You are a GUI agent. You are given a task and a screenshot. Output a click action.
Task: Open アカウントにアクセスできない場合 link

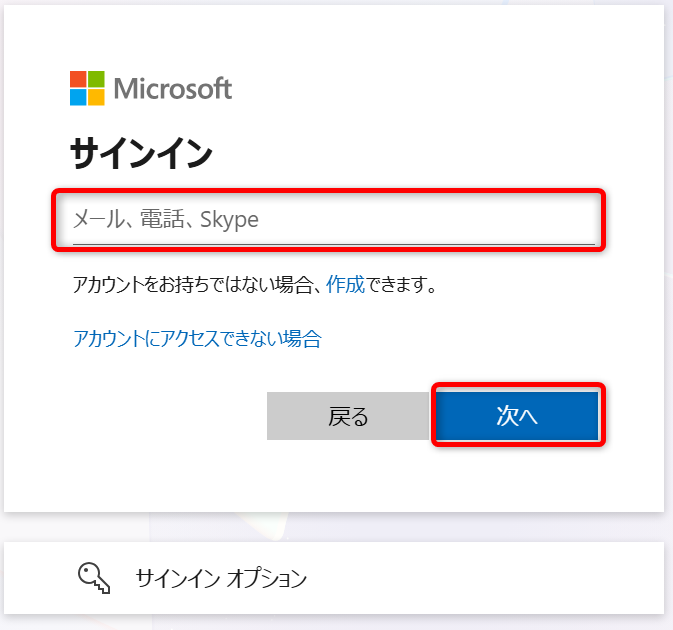(197, 339)
